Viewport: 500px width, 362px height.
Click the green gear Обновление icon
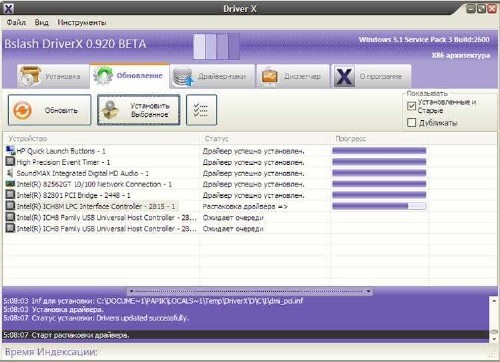pyautogui.click(x=103, y=76)
